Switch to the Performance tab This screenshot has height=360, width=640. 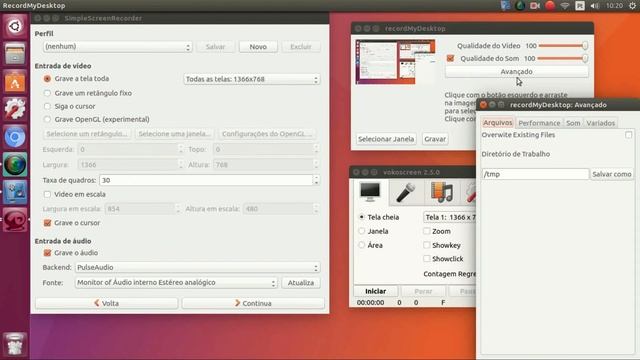point(539,123)
